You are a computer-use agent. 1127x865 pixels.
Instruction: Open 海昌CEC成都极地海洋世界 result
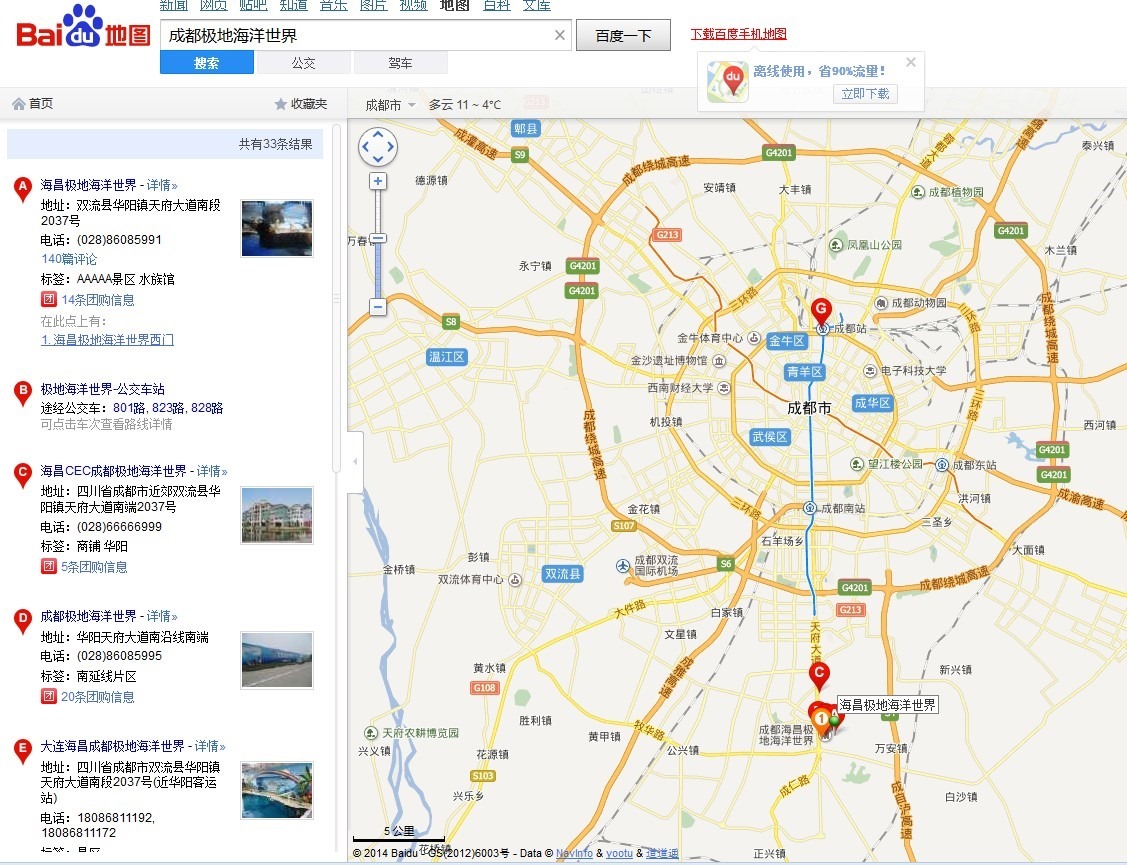[x=114, y=471]
